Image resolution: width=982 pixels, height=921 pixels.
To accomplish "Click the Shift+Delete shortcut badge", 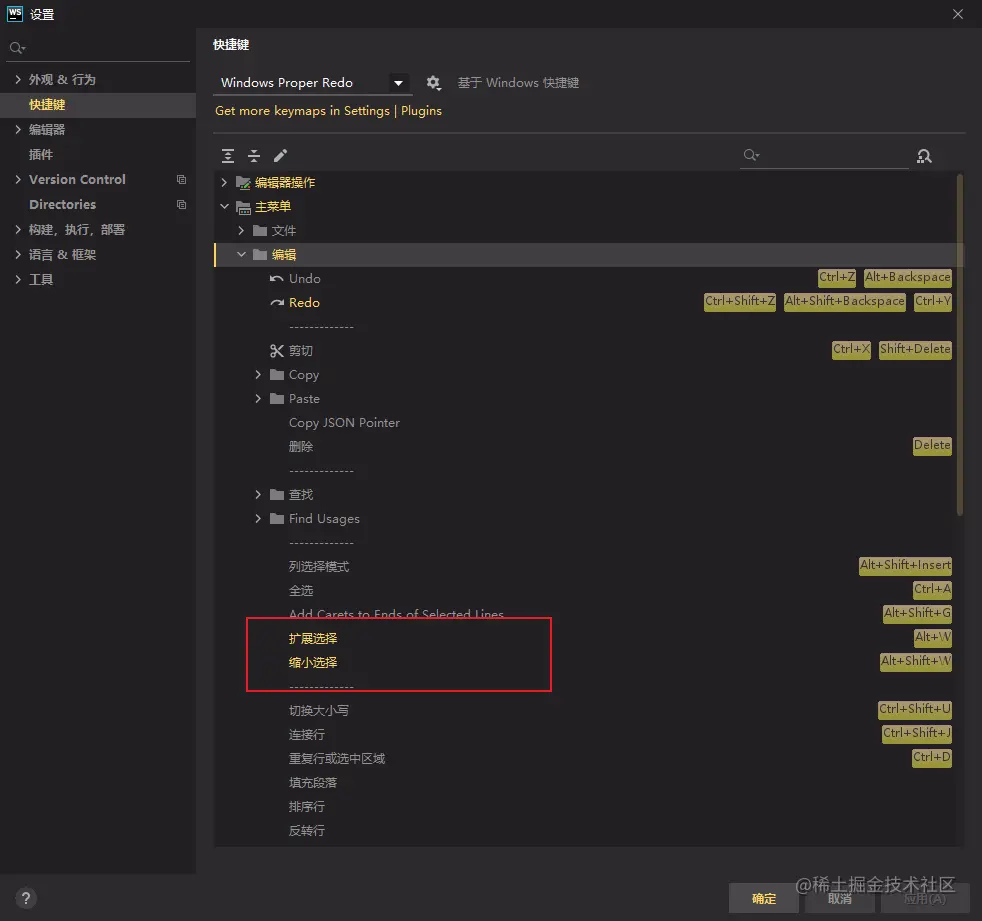I will [x=915, y=350].
